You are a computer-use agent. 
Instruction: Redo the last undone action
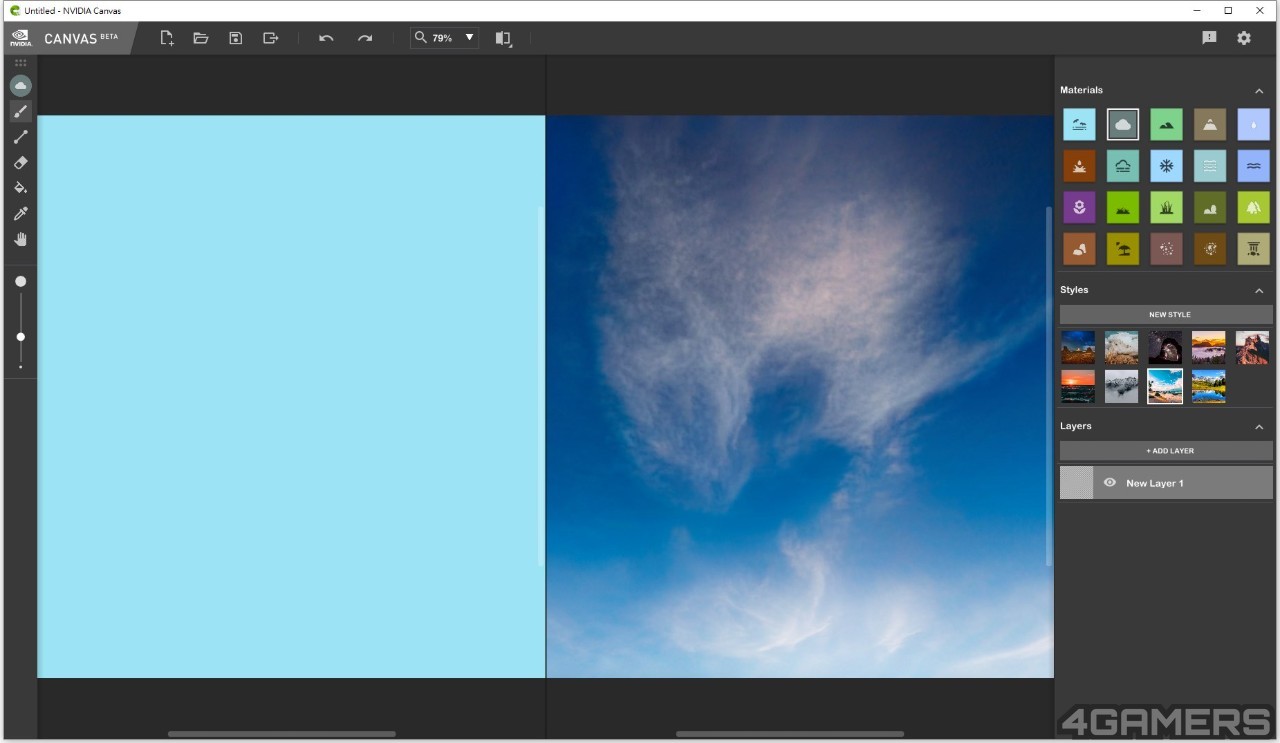click(x=365, y=38)
